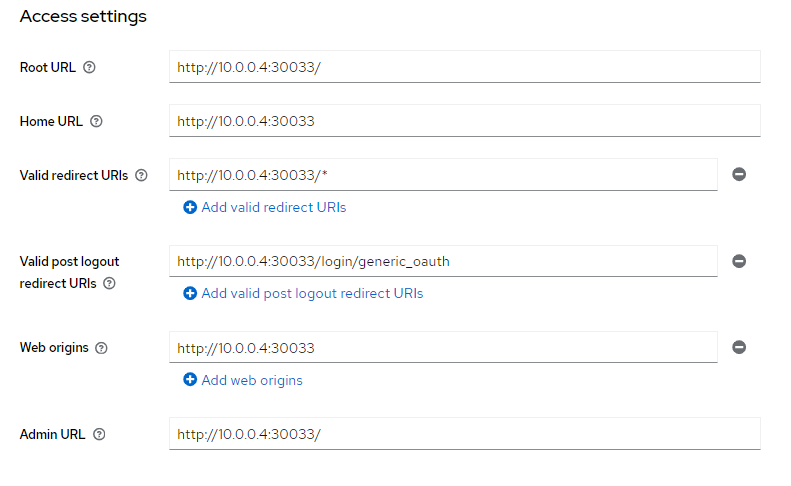
Task: Click the help icon beside Root URL
Action: (89, 68)
